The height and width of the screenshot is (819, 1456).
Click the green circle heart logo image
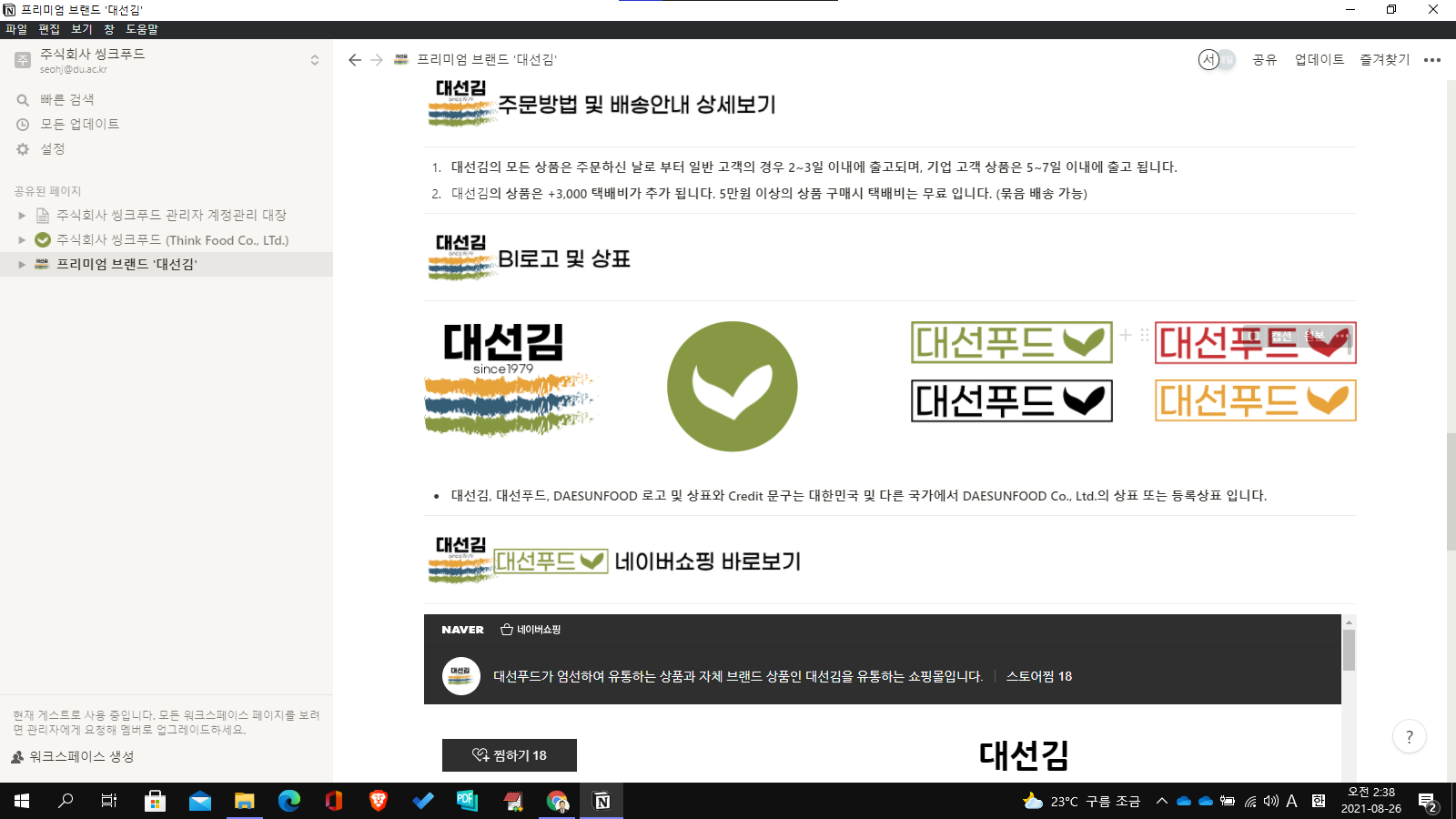click(733, 386)
